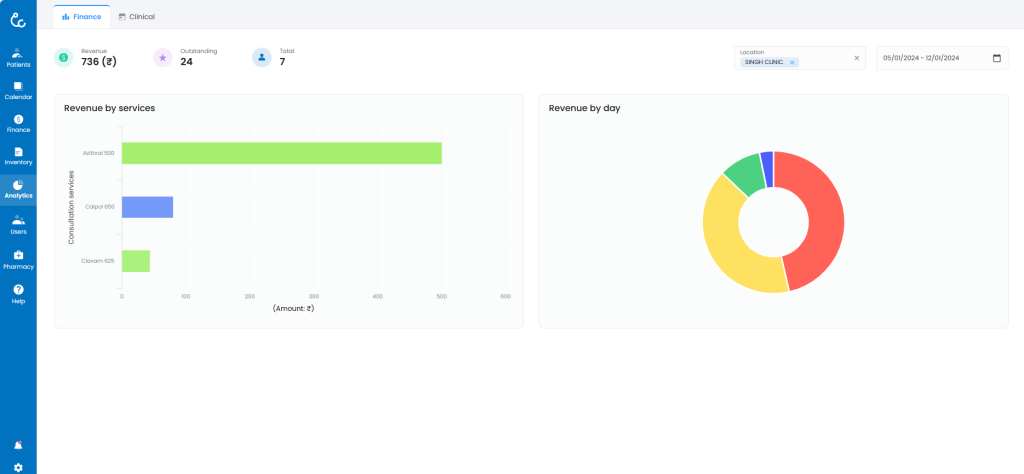Switch to the Clinical tab
1024x474 pixels.
[136, 17]
